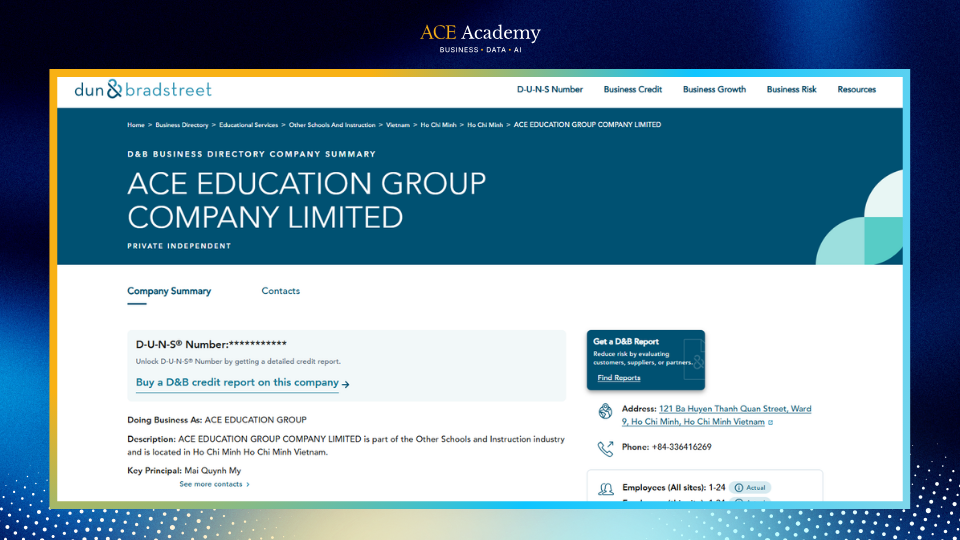The width and height of the screenshot is (960, 540).
Task: Click the dun & bradstreet logo
Action: pyautogui.click(x=143, y=89)
